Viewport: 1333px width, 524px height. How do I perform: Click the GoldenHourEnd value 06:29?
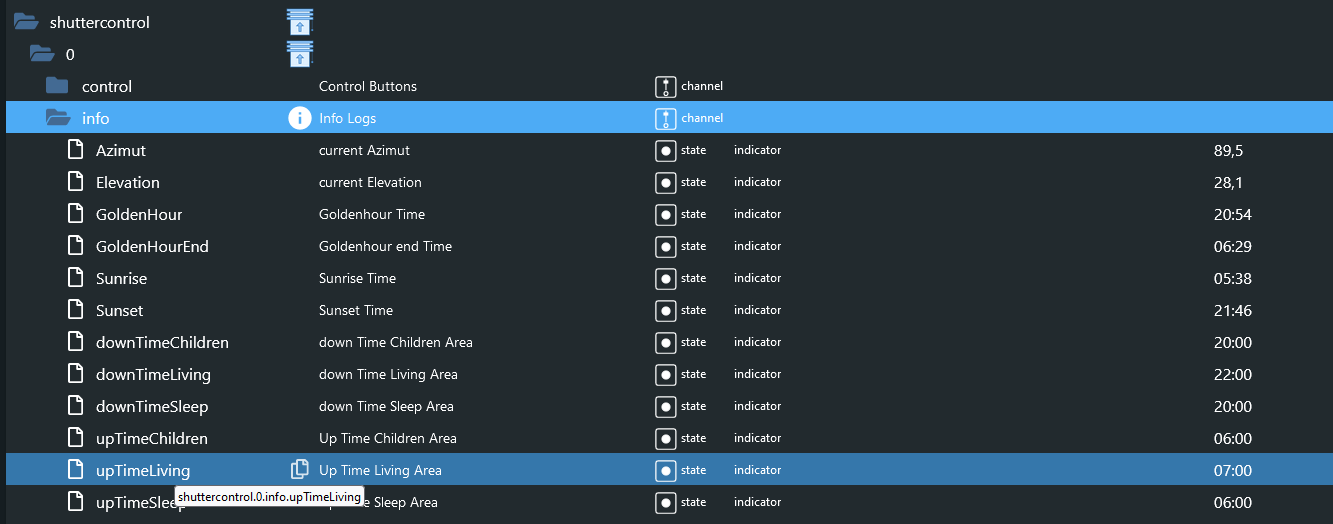click(1232, 246)
